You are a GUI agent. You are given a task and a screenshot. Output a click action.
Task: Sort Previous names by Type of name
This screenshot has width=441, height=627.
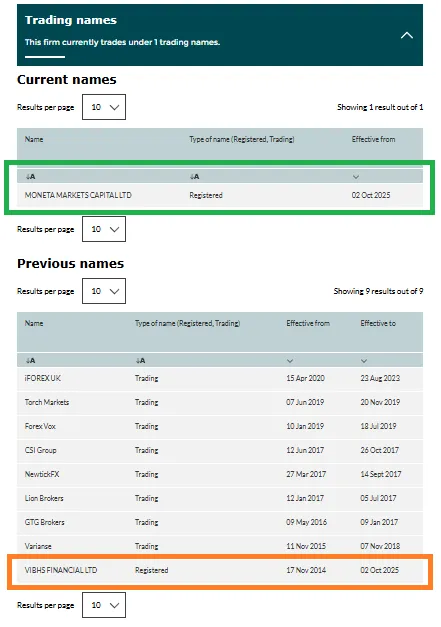point(140,360)
